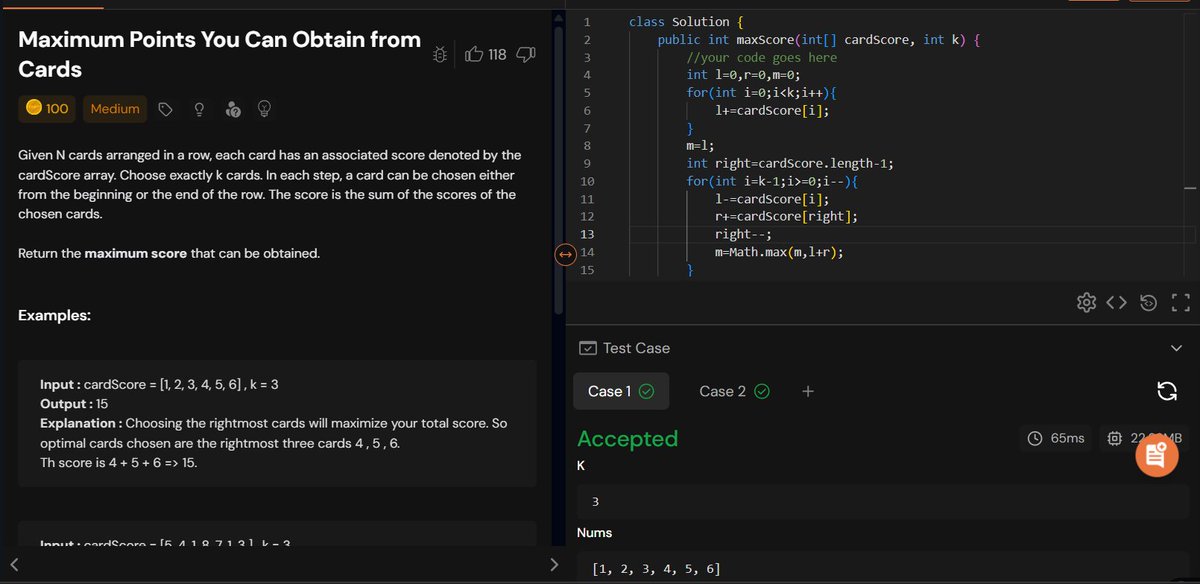Click the comment line //your code goes here

coord(762,57)
